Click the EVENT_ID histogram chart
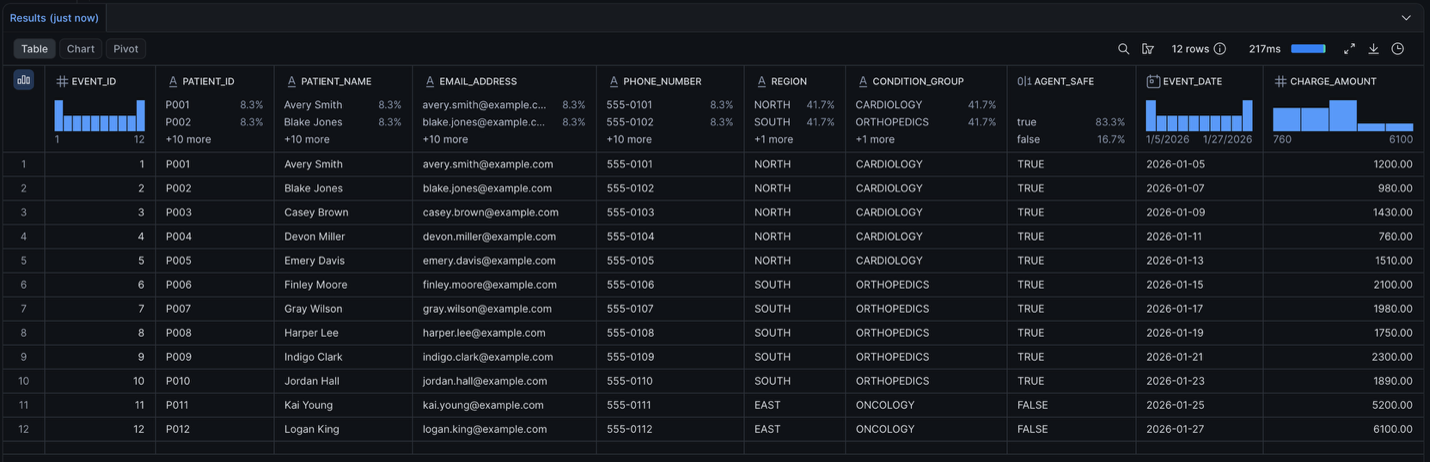 (100, 115)
